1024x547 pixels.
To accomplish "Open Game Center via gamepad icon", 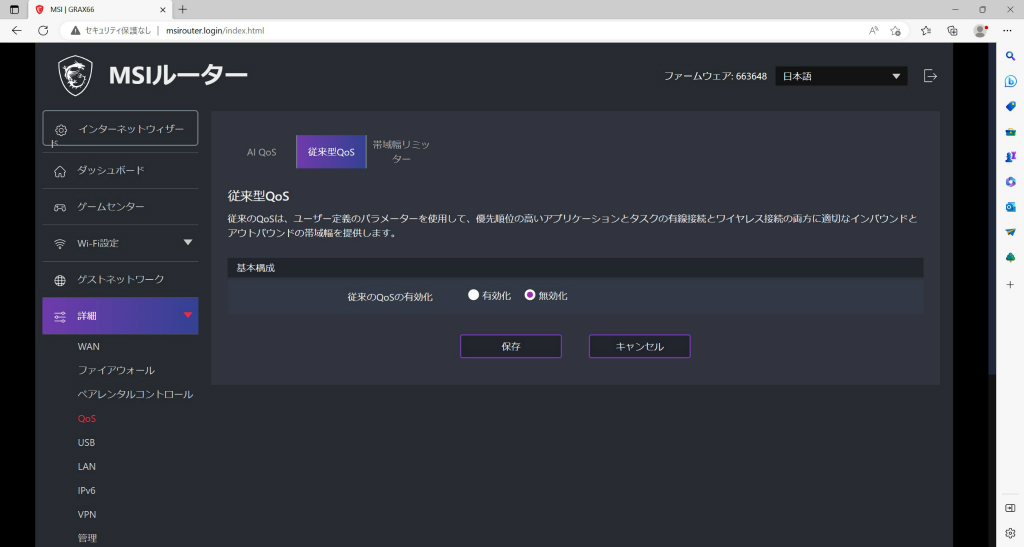I will click(60, 207).
